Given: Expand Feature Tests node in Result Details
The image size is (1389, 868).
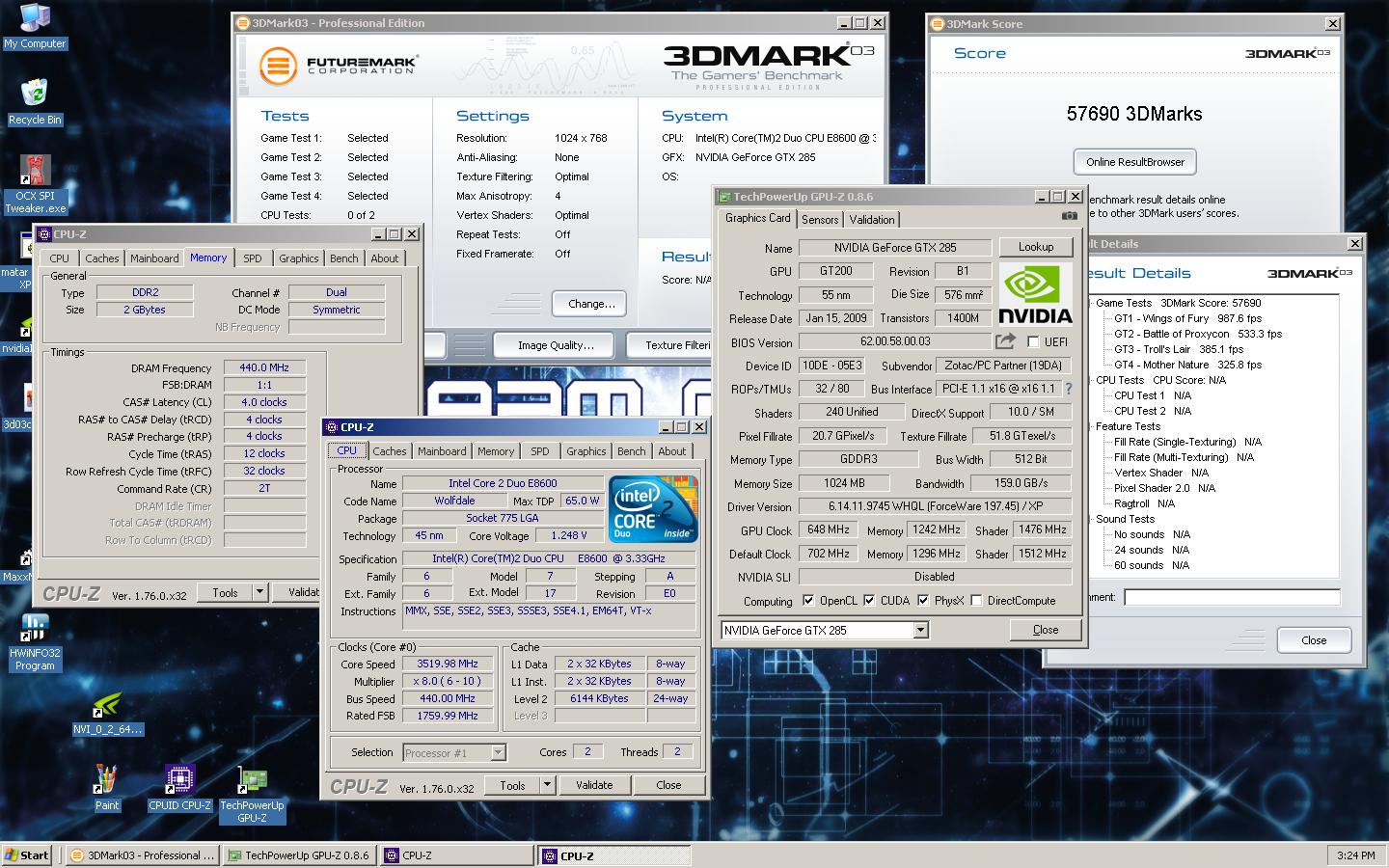Looking at the screenshot, I should 1089,426.
